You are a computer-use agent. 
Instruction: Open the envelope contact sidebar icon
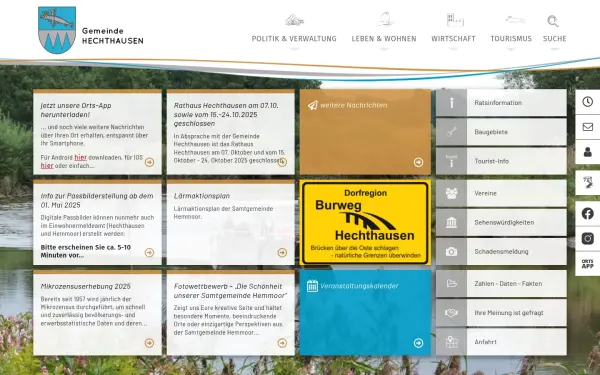coord(587,127)
